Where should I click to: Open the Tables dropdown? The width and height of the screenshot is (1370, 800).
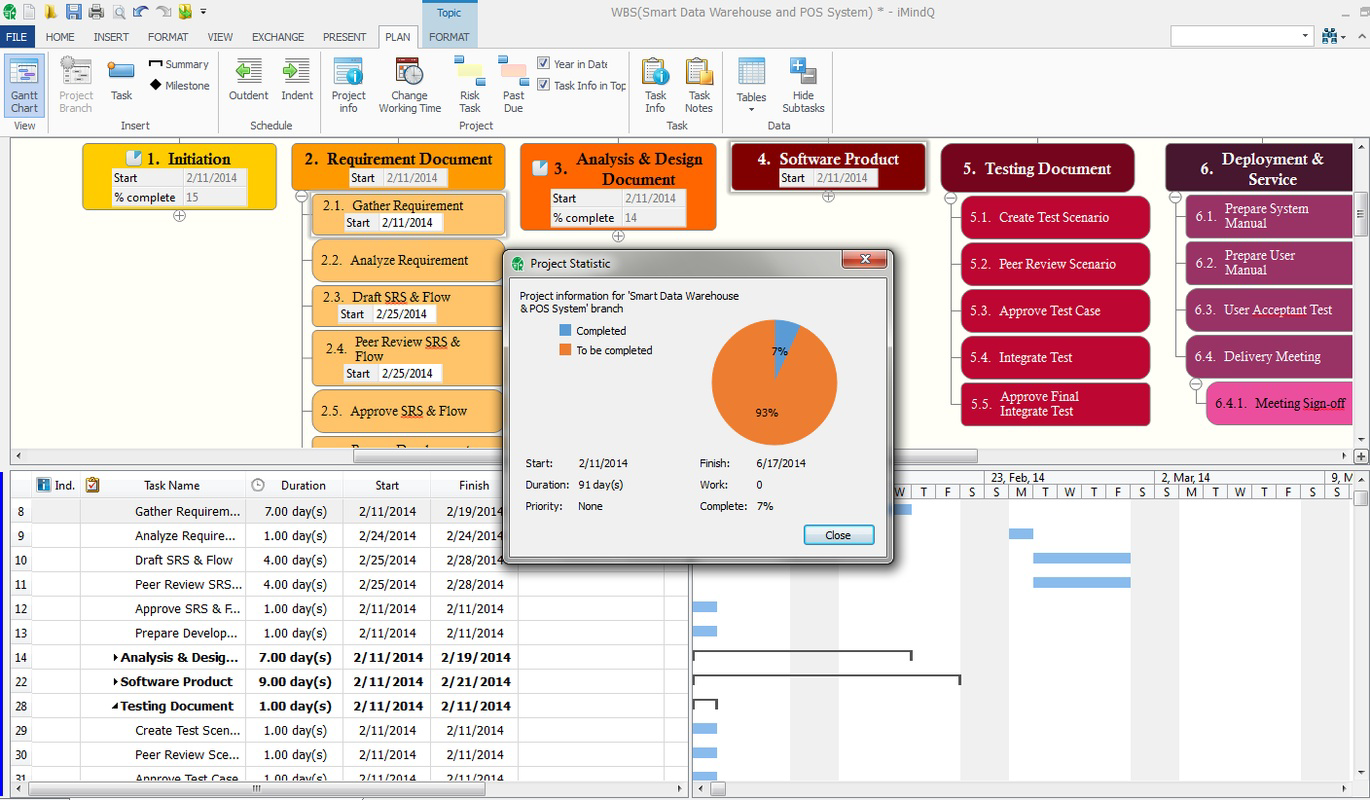coord(751,86)
